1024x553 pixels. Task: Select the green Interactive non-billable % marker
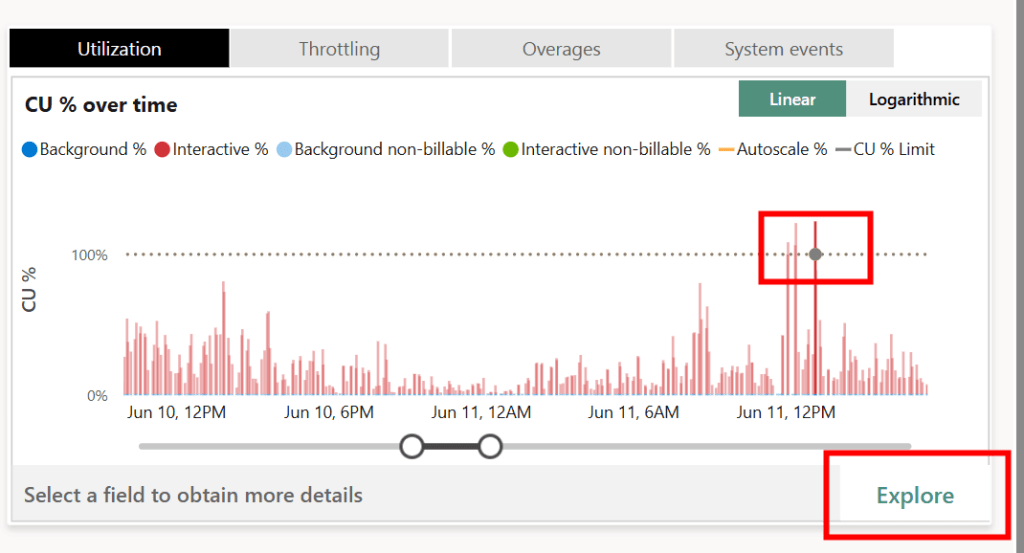[510, 150]
